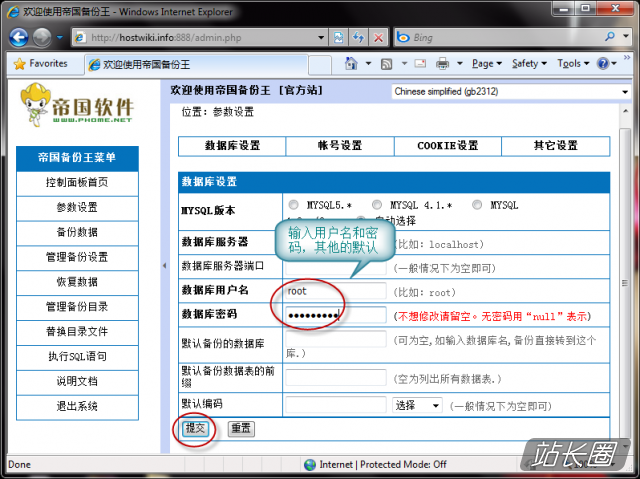Open 执行SQL语句 in sidebar menu
Image resolution: width=640 pixels, height=479 pixels.
pos(77,357)
